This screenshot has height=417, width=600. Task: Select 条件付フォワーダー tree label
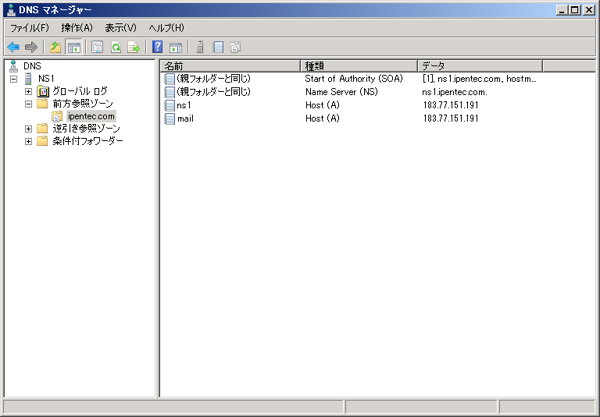coord(88,141)
